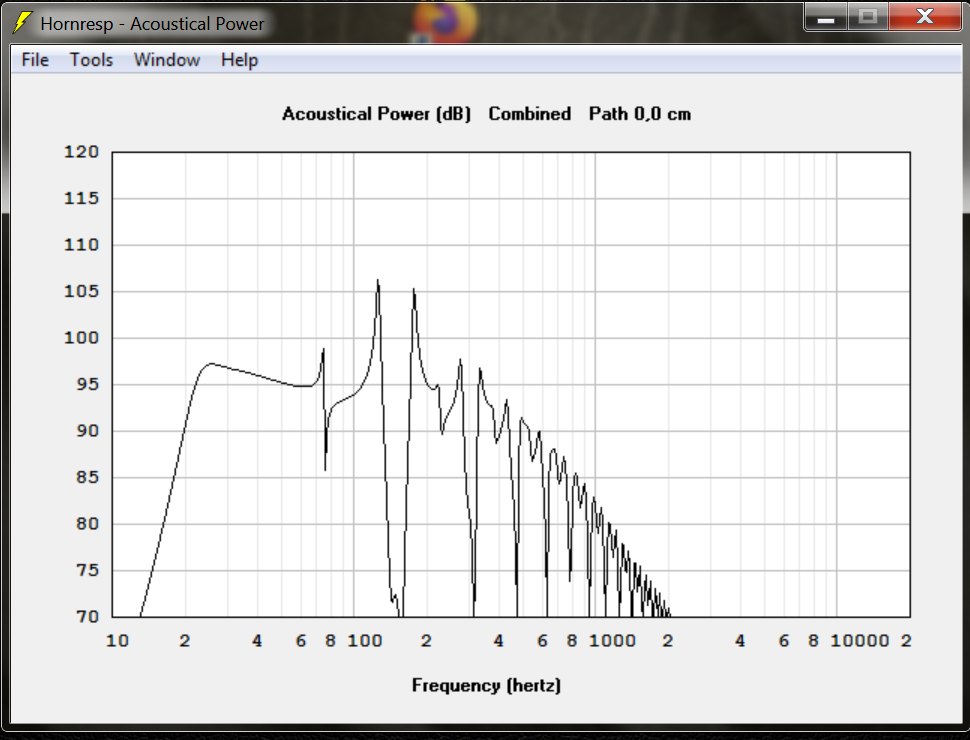Click the 110 dB y-axis value
970x740 pixels.
pos(81,245)
